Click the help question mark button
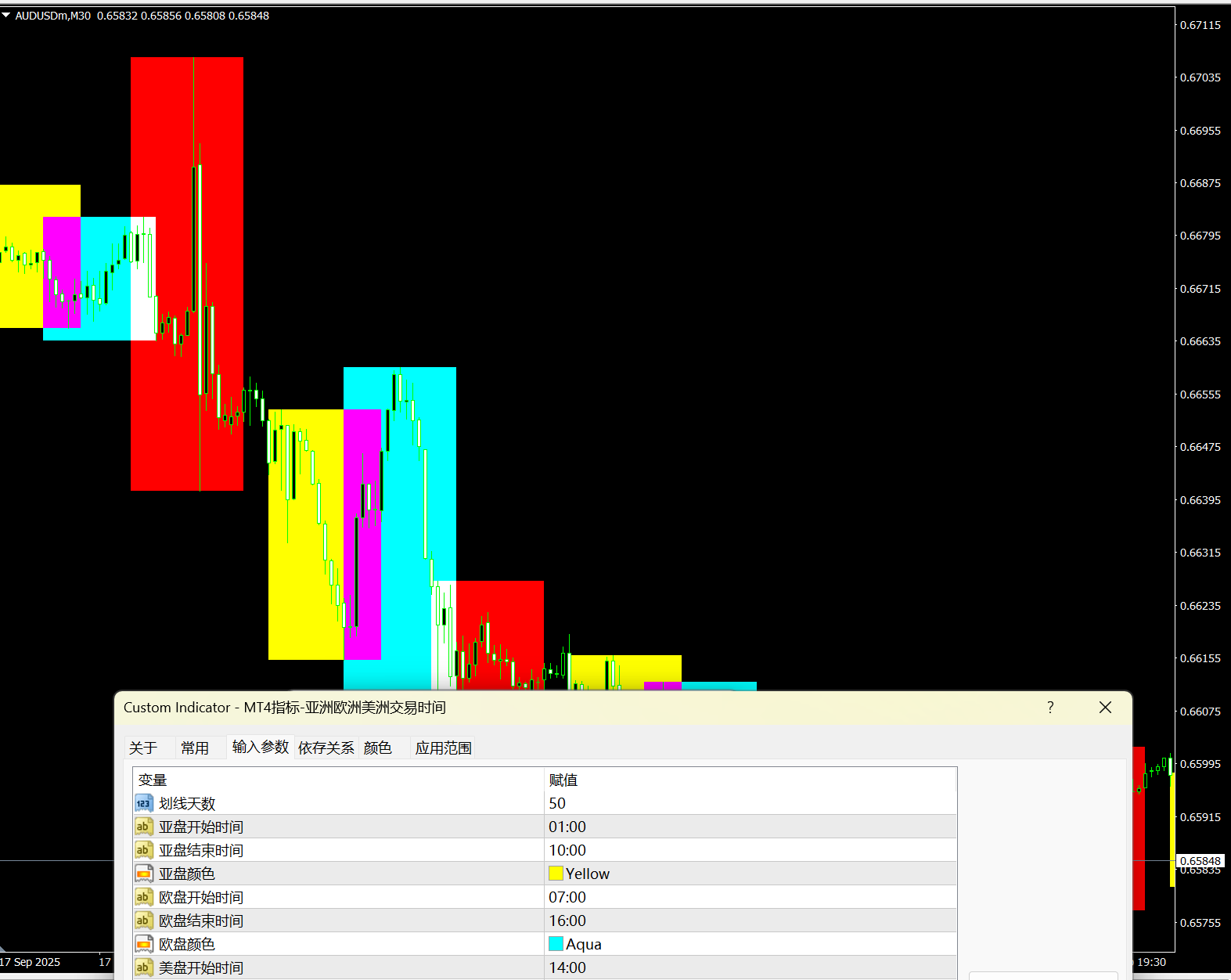The image size is (1231, 980). (x=1050, y=708)
